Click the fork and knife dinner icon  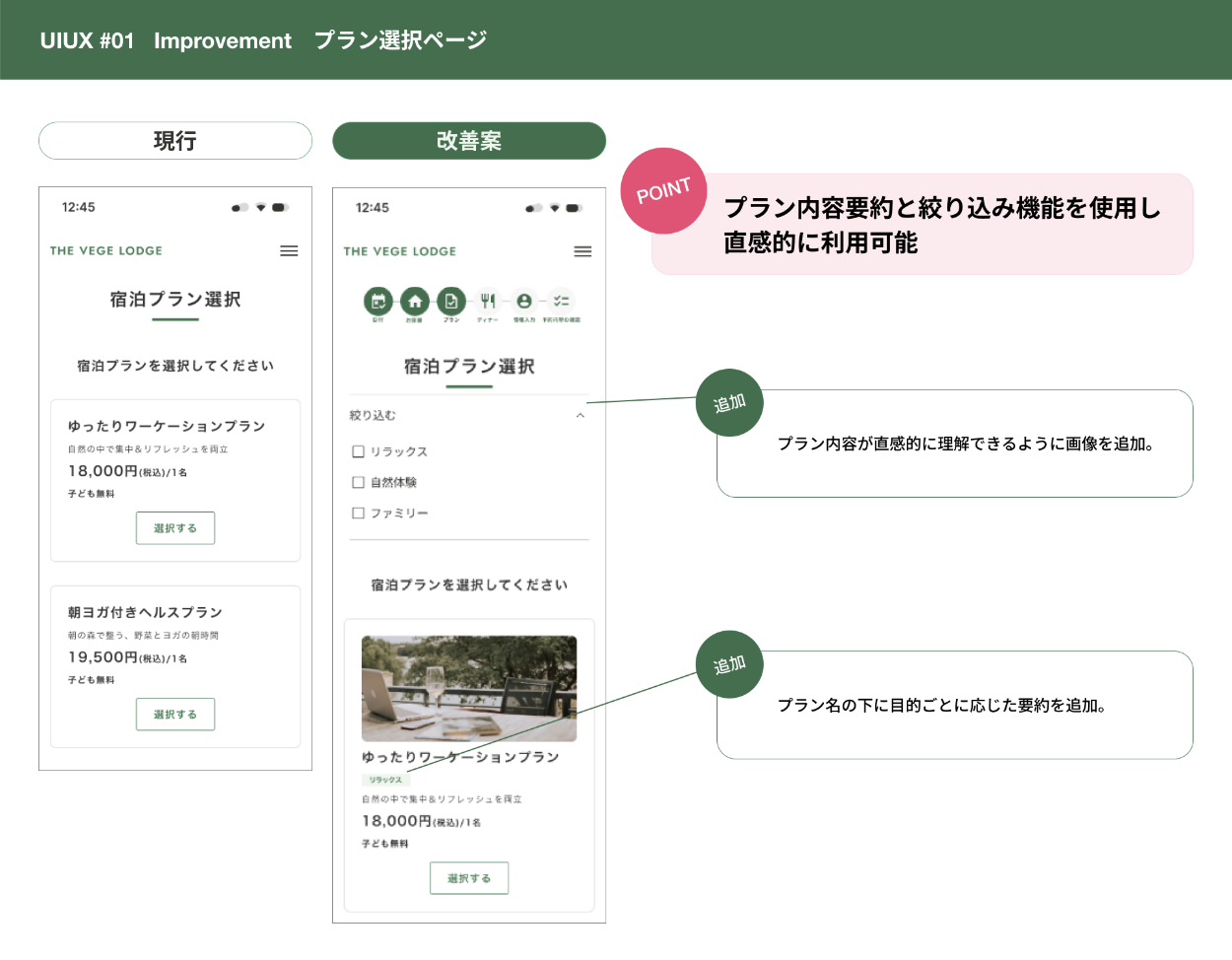click(x=488, y=302)
